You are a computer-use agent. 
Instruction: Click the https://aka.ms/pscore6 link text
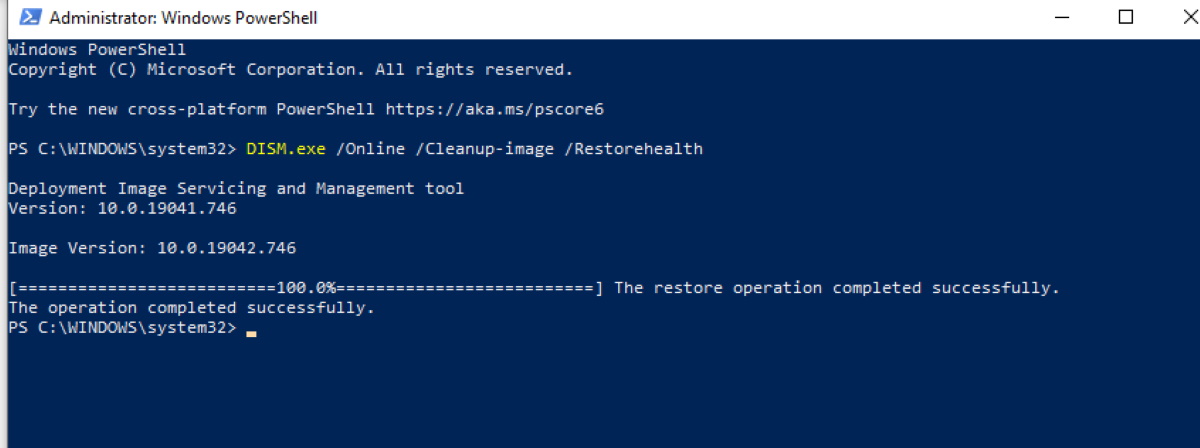pyautogui.click(x=494, y=109)
